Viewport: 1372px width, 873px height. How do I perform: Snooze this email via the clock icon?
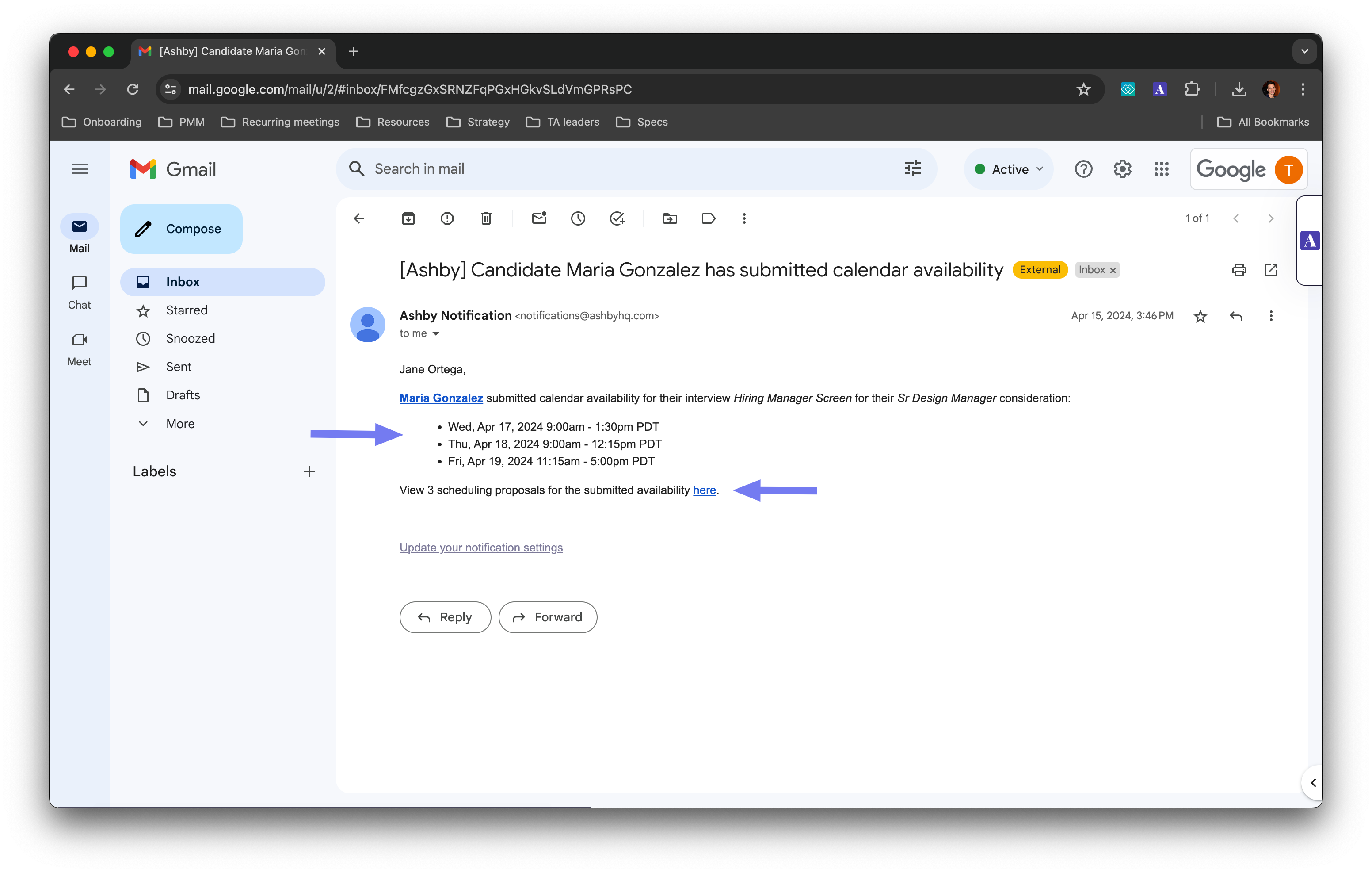(578, 218)
